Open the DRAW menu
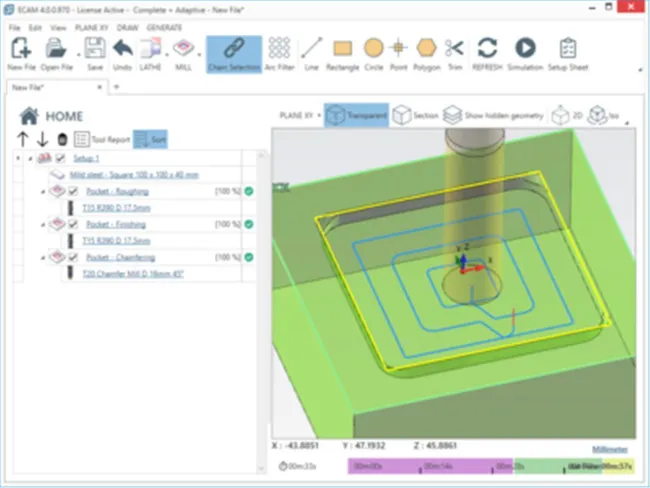The width and height of the screenshot is (650, 488). [x=127, y=28]
